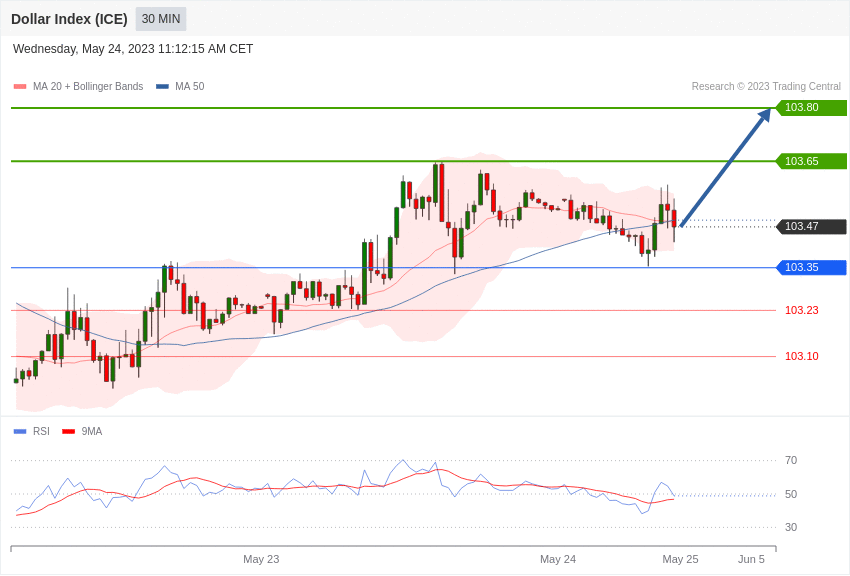Click the Dollar Index (ICE) title

pyautogui.click(x=69, y=19)
